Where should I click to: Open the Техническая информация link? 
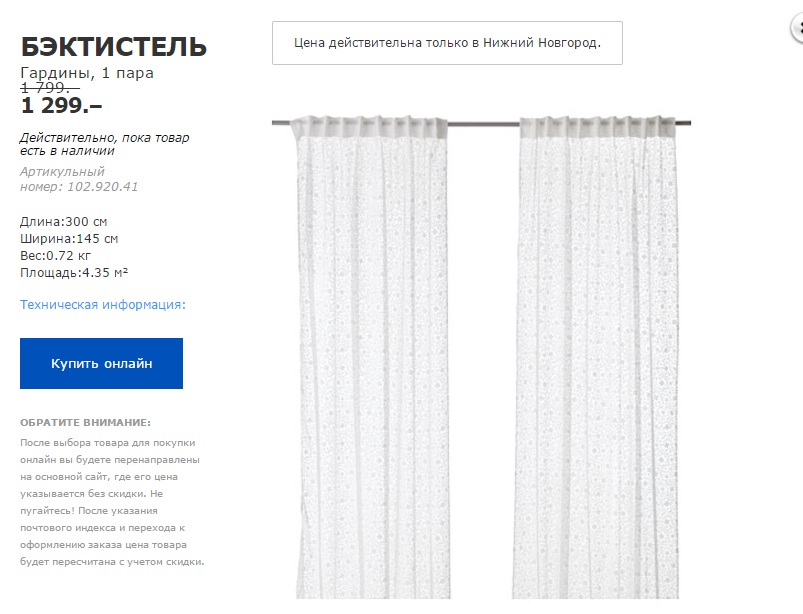click(102, 305)
